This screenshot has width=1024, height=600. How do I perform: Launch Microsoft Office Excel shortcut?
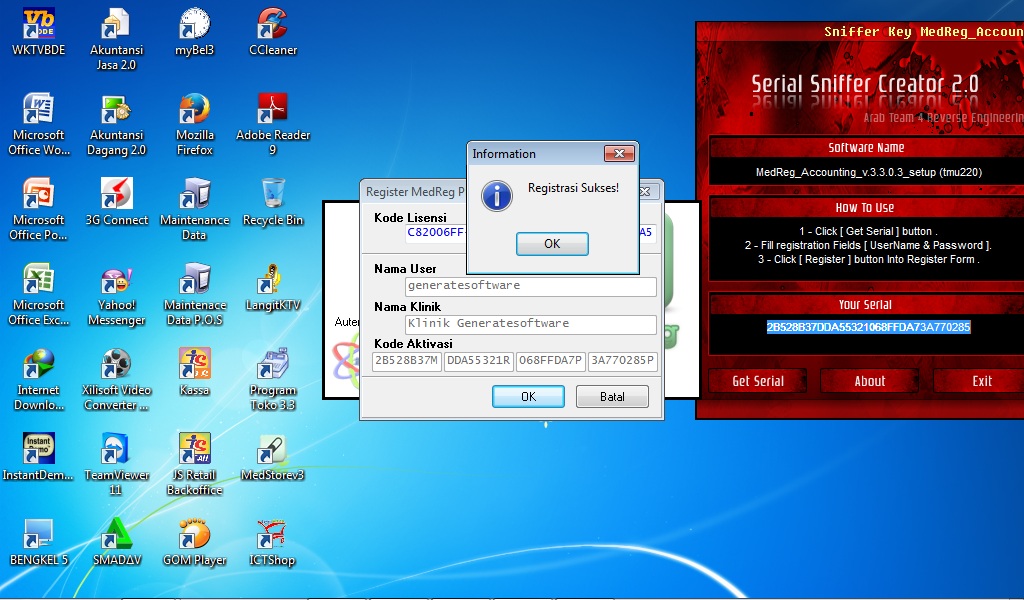39,294
